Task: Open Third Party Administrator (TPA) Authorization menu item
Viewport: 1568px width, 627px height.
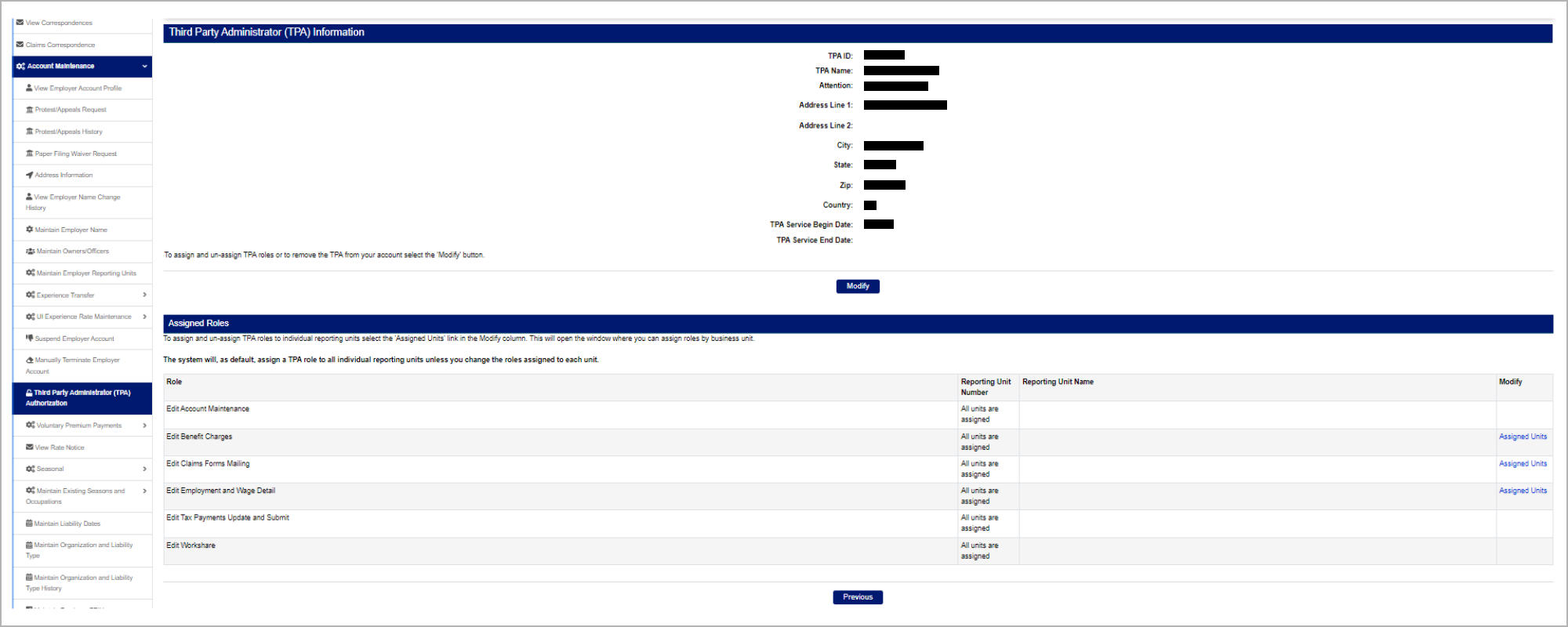Action: [x=82, y=398]
